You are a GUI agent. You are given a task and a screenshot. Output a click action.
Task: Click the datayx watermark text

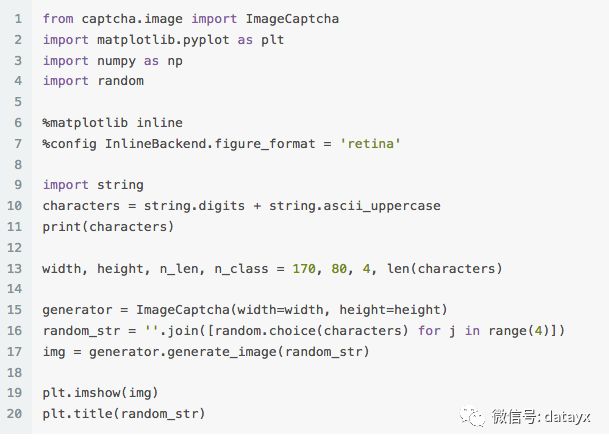pyautogui.click(x=567, y=417)
